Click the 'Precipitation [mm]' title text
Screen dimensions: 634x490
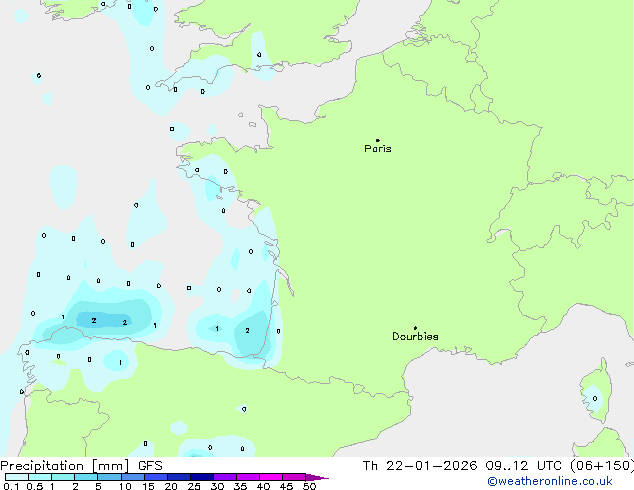(65, 466)
